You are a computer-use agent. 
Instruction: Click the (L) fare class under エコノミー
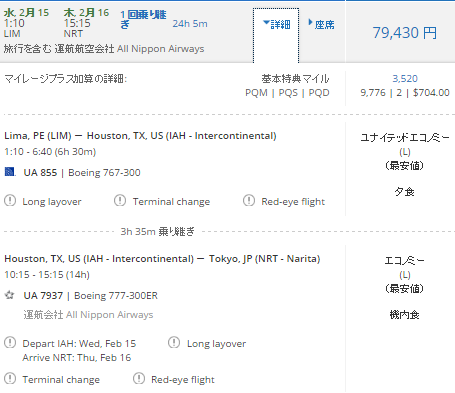tap(405, 275)
